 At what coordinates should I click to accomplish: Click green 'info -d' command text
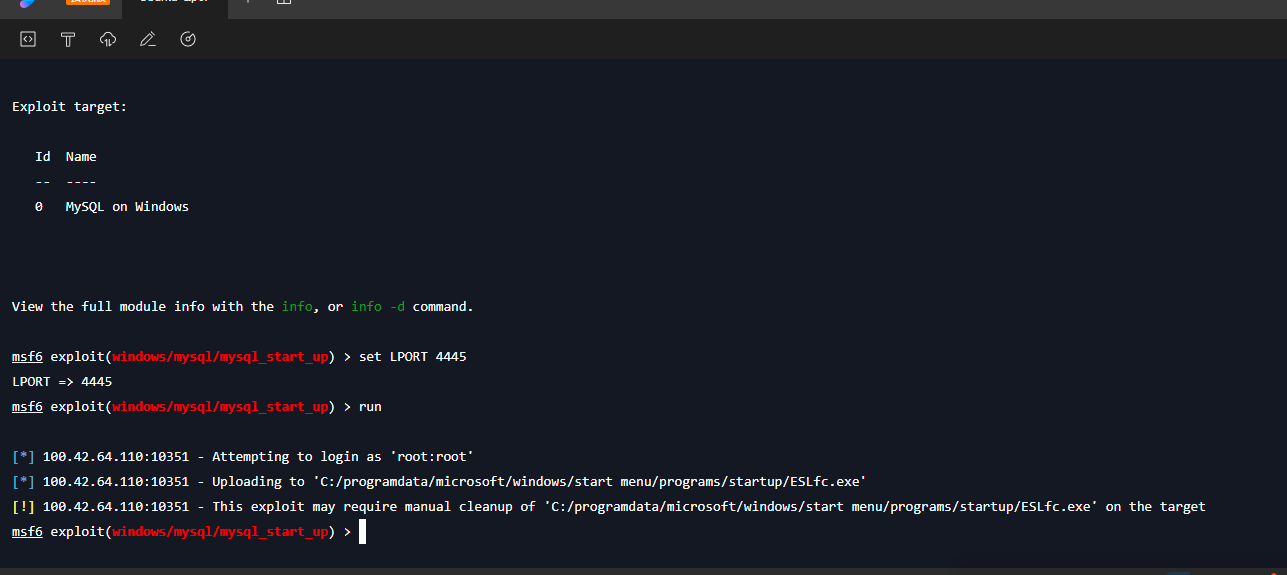[x=378, y=307]
